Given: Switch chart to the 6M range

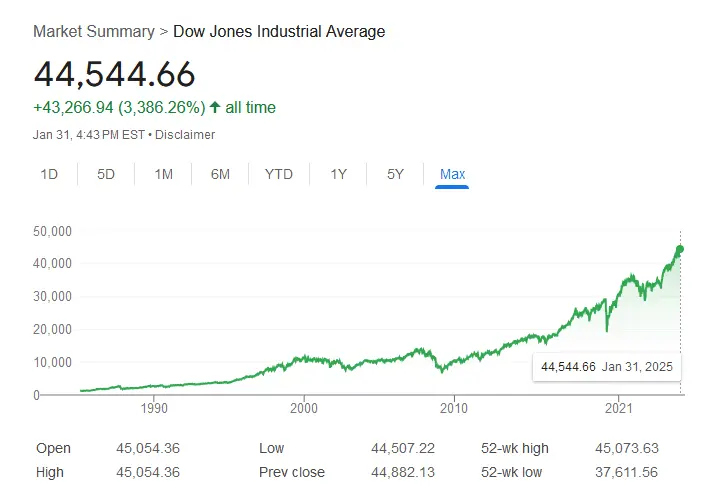Looking at the screenshot, I should [220, 174].
